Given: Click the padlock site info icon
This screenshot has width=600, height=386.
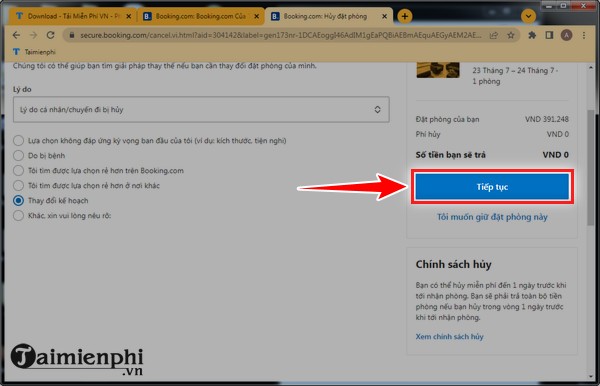Looking at the screenshot, I should tap(72, 35).
